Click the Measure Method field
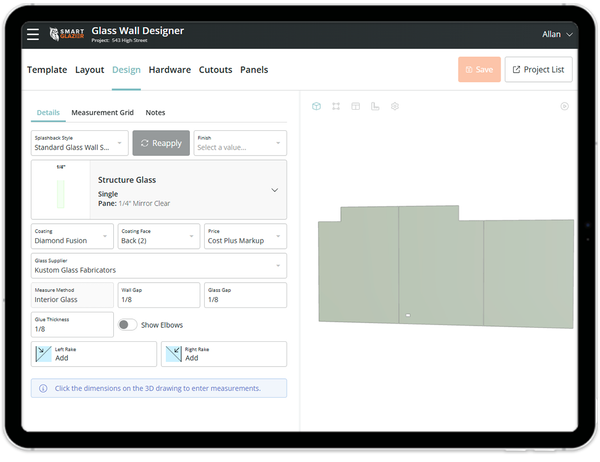Viewport: 600px width, 462px height. coord(72,295)
